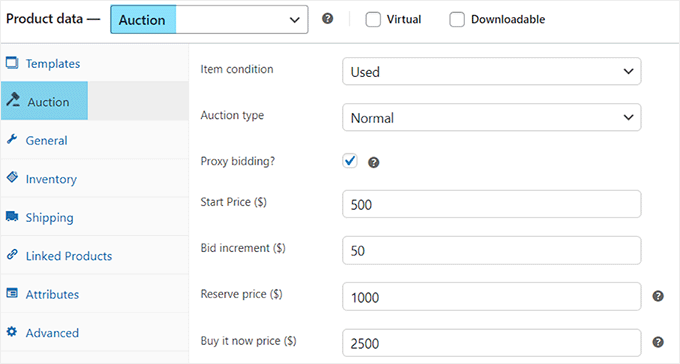
Task: Switch to the General tab
Action: pos(95,140)
